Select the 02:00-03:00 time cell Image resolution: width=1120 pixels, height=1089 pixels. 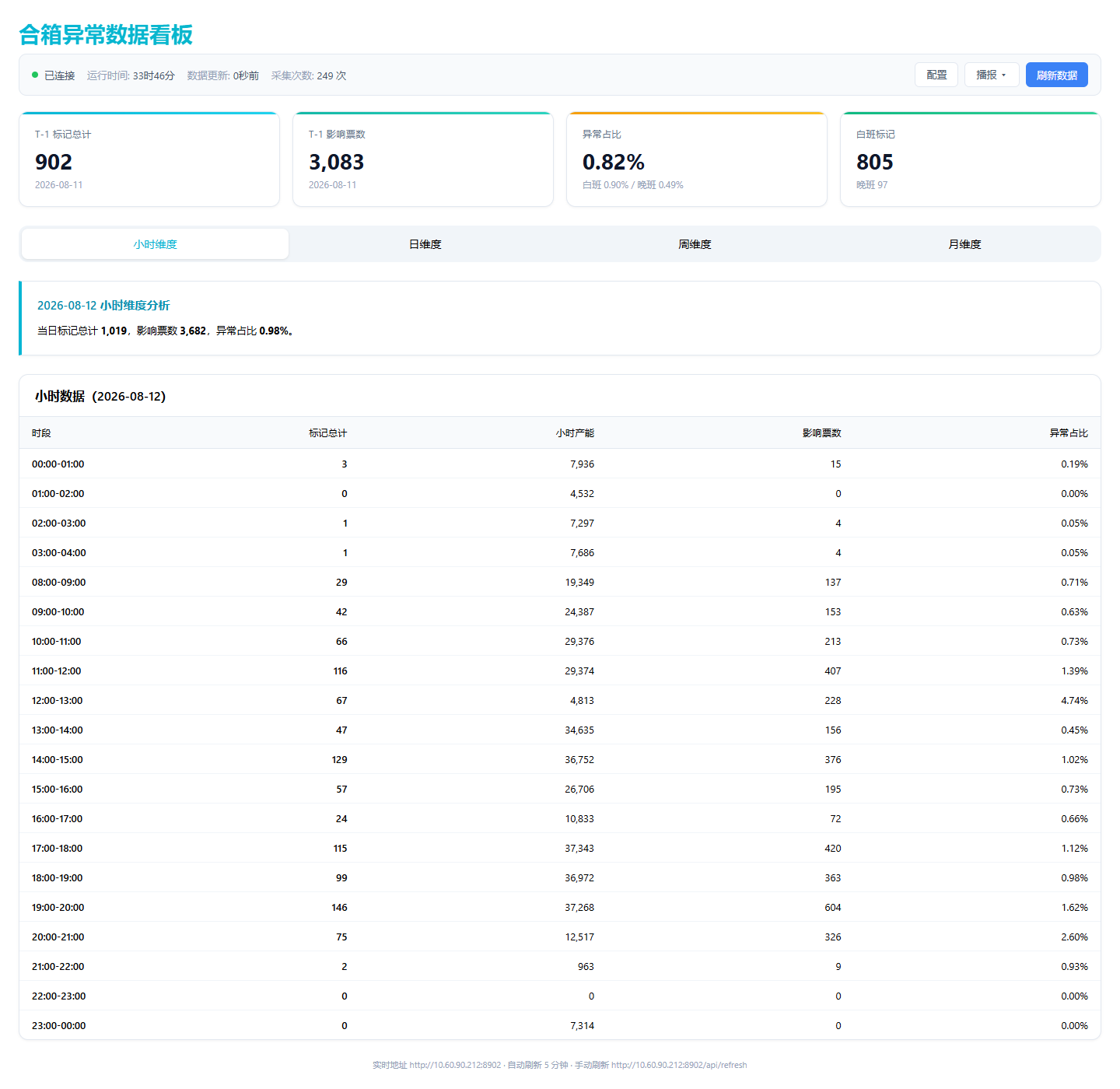(59, 523)
